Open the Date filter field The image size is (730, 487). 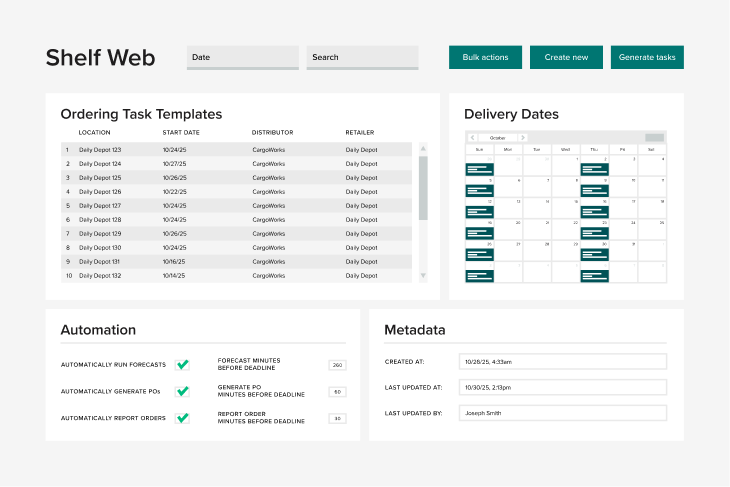pyautogui.click(x=242, y=58)
